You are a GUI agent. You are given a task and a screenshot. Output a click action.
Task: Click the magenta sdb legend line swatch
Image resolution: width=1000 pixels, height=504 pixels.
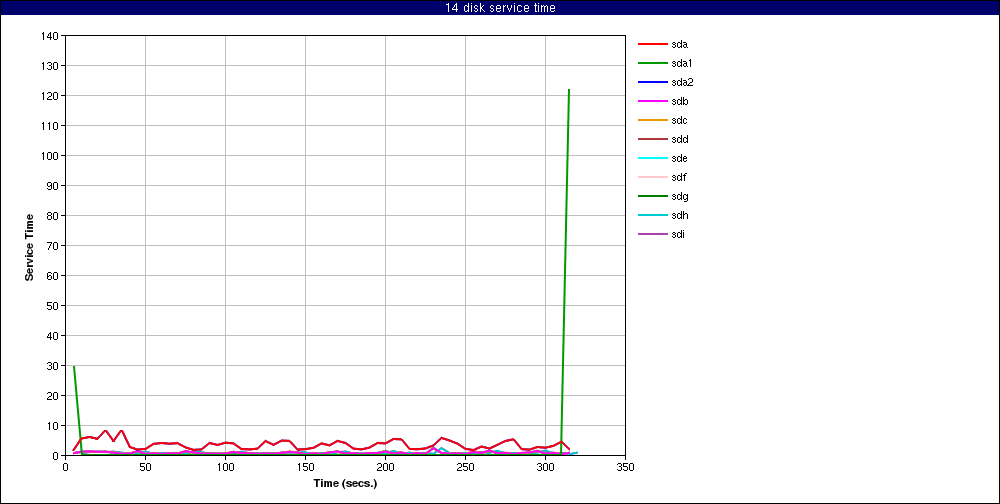coord(652,102)
